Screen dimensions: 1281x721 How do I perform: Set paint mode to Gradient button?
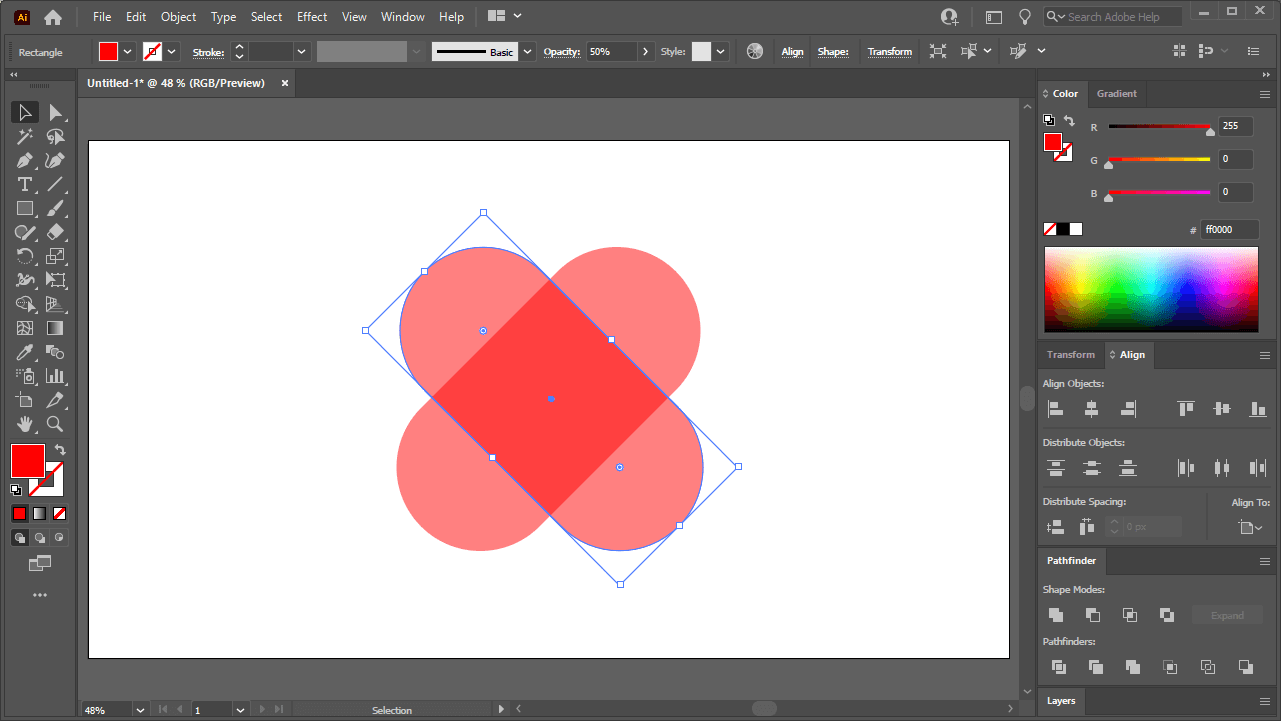pos(39,513)
